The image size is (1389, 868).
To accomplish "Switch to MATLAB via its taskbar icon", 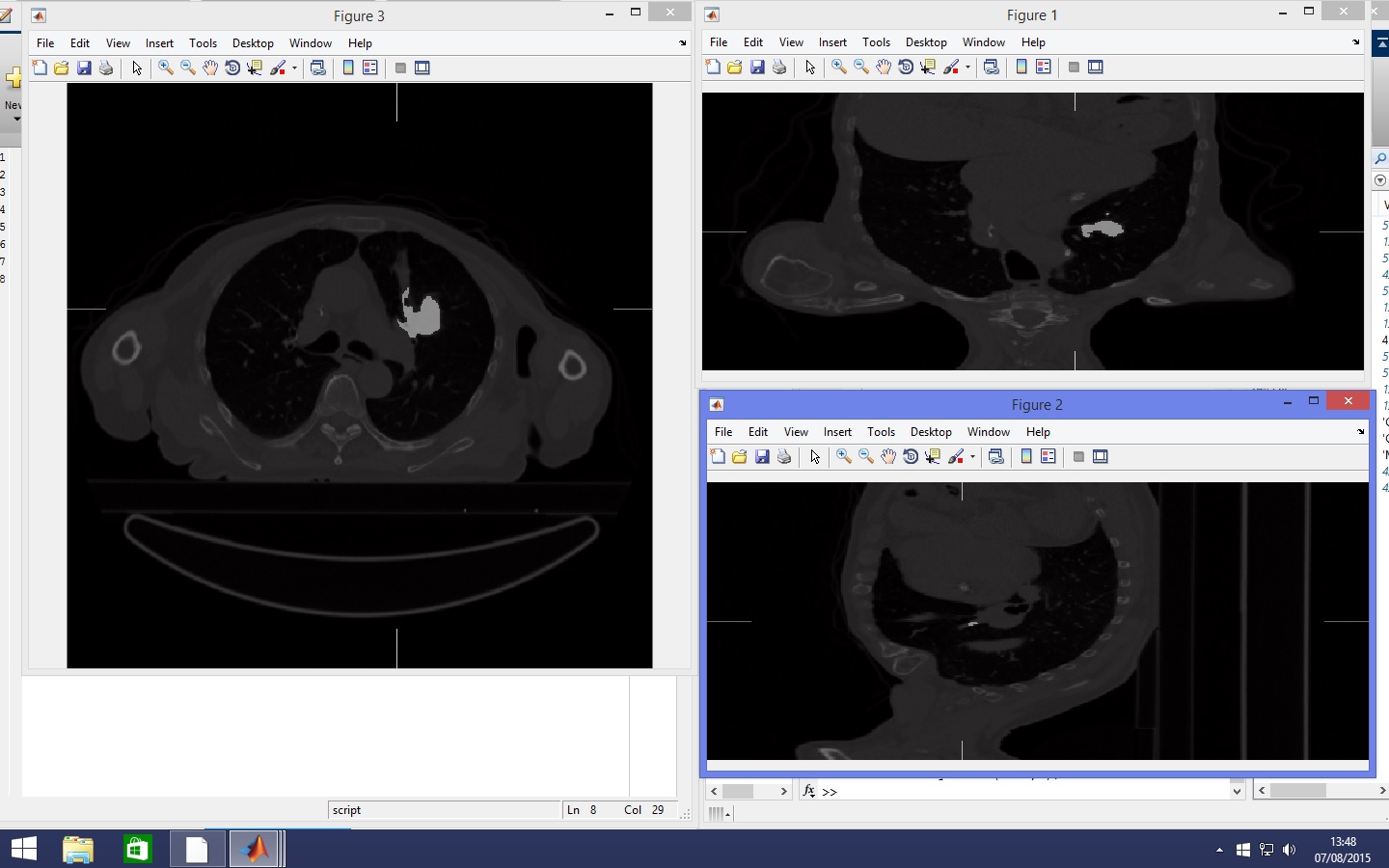I will click(x=256, y=849).
